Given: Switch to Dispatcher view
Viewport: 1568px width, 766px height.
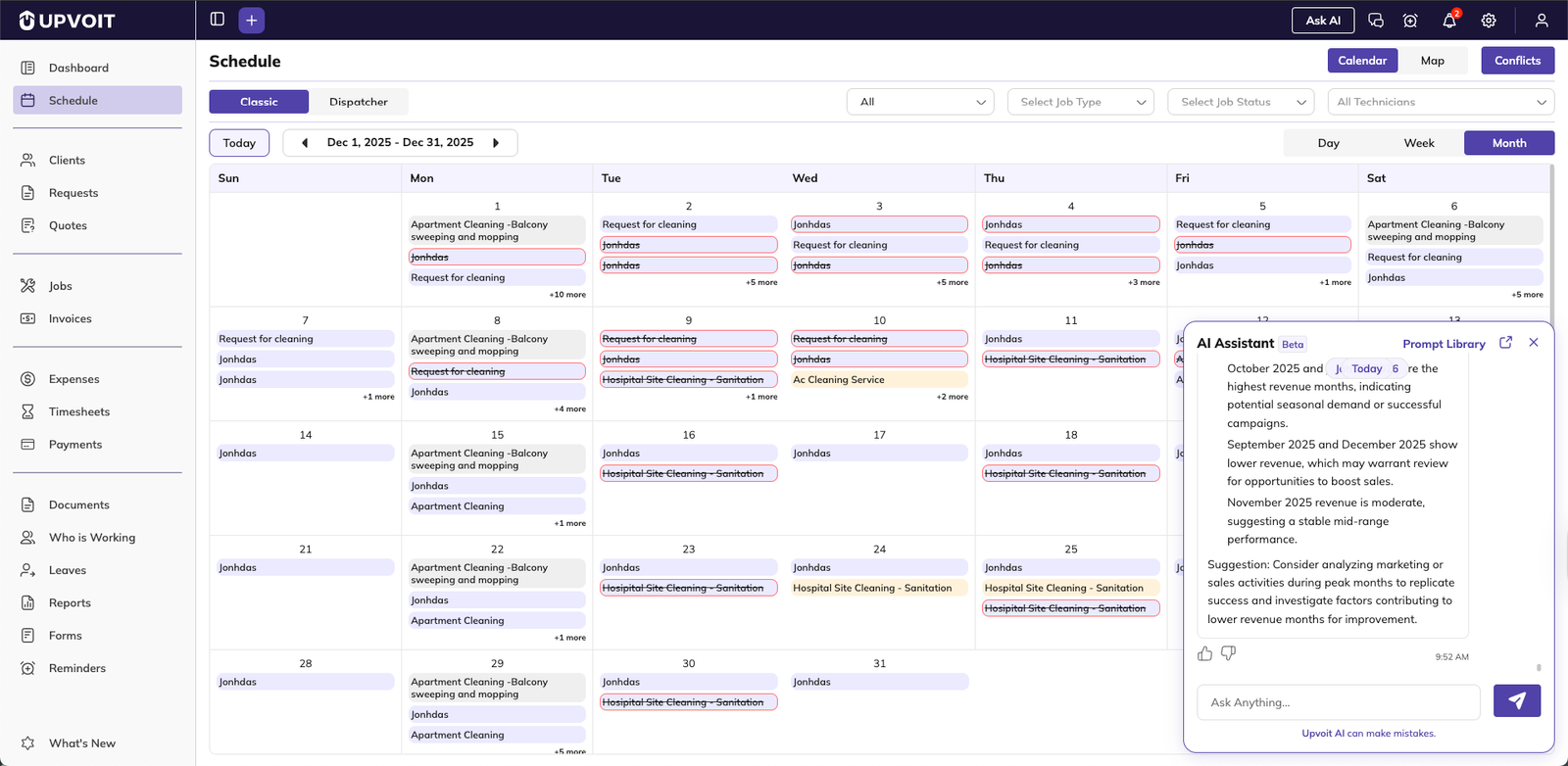Looking at the screenshot, I should click(x=358, y=102).
